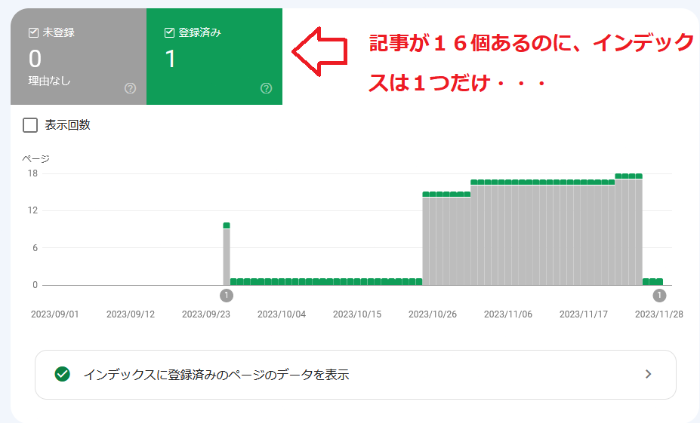Open インデックスに登録済みのページのデータを表示 link
This screenshot has width=700, height=423.
[x=216, y=374]
